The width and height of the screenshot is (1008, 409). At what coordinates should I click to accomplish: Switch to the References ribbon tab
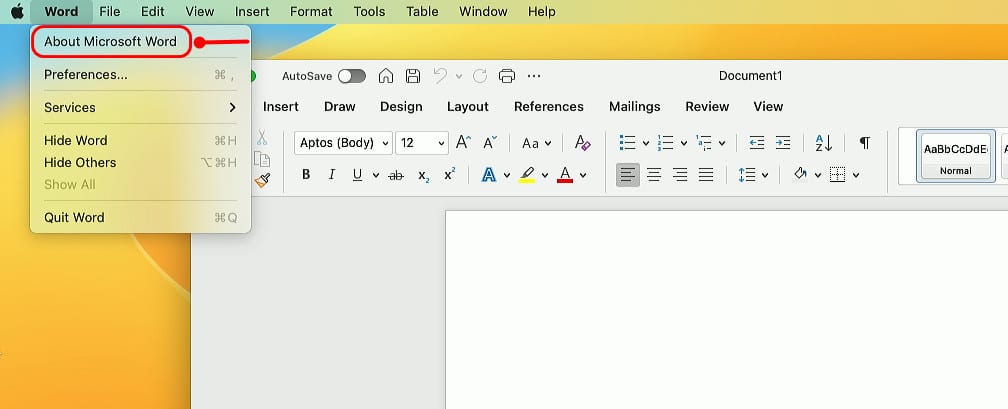pyautogui.click(x=548, y=107)
